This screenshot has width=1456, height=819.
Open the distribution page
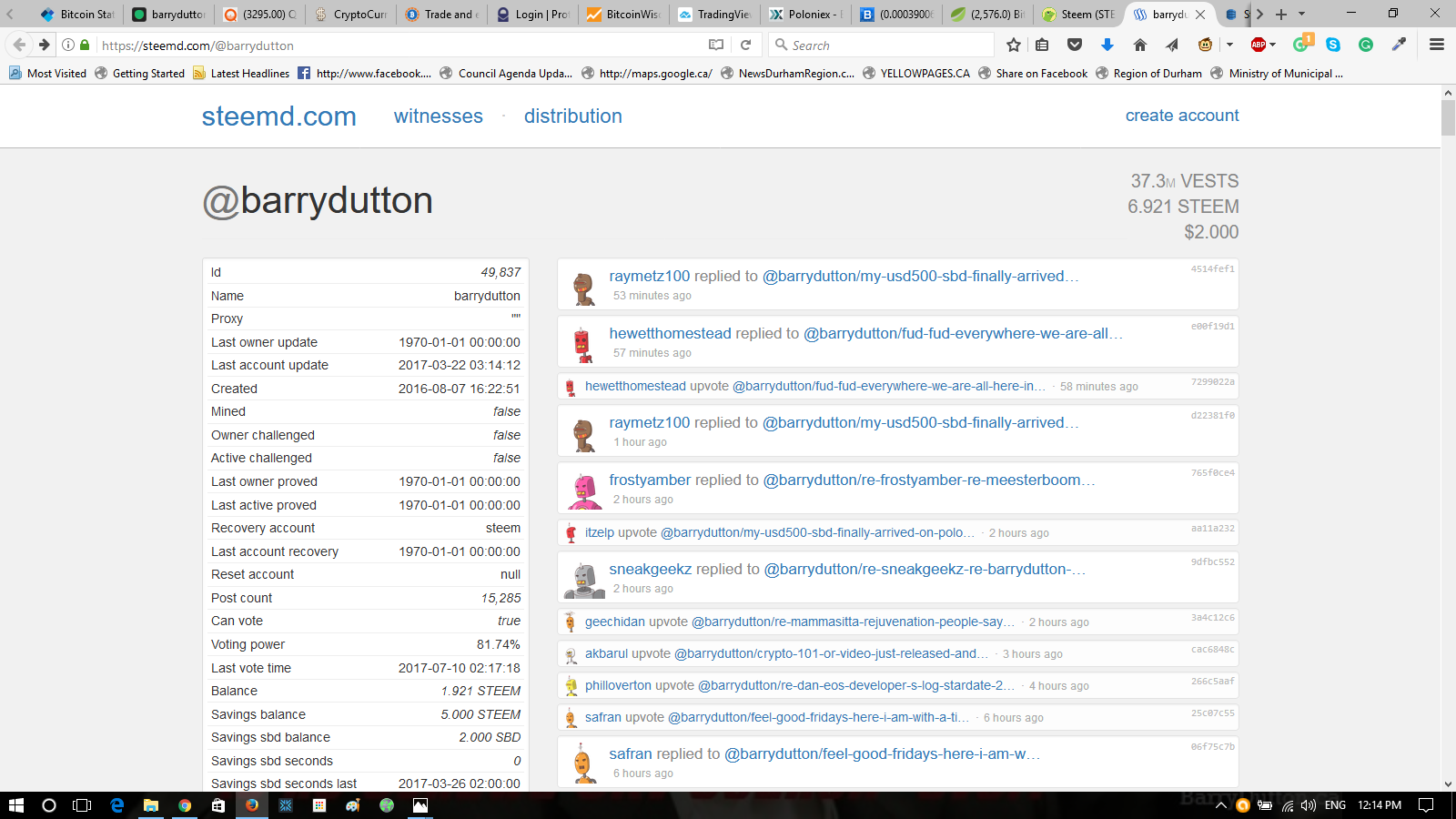click(573, 116)
